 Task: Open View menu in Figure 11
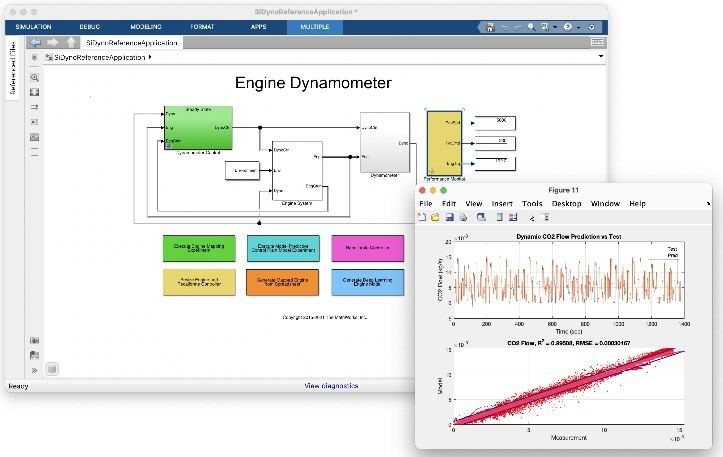point(474,203)
